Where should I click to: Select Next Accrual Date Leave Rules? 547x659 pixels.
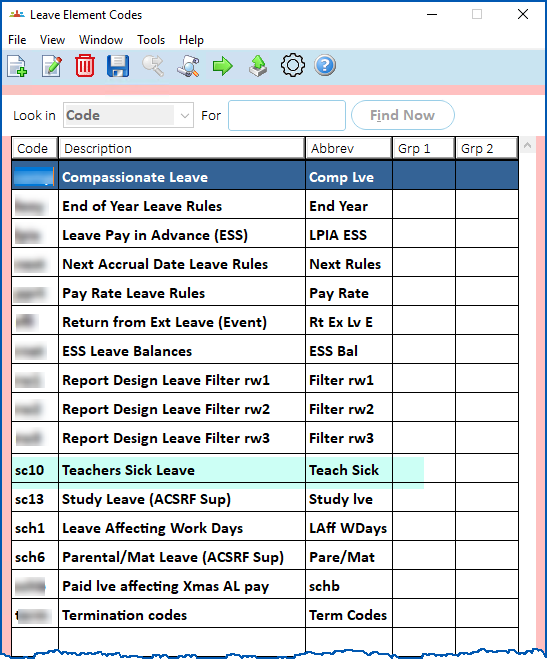pos(265,264)
